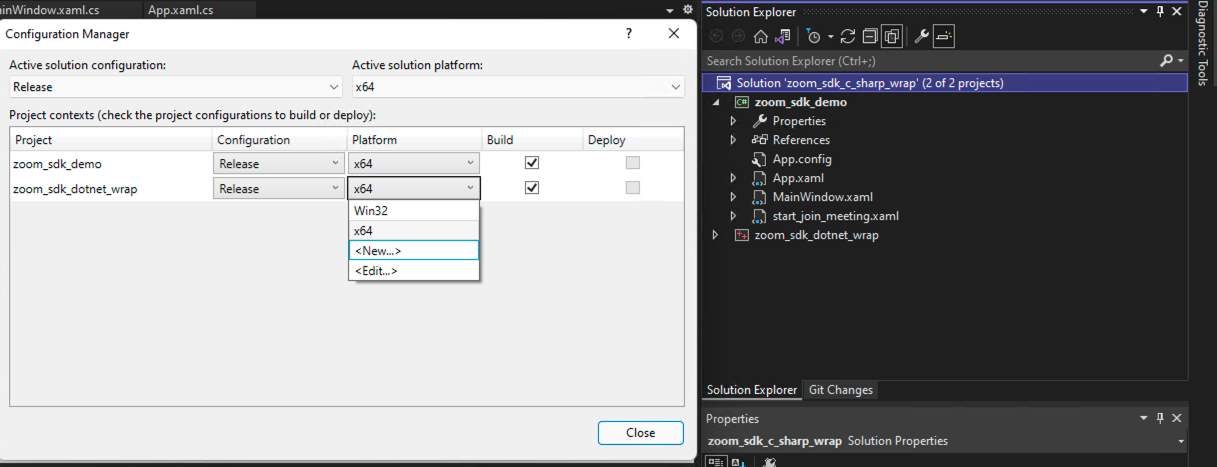Click the help question mark in Configuration Manager
Viewport: 1217px width, 467px height.
point(629,34)
